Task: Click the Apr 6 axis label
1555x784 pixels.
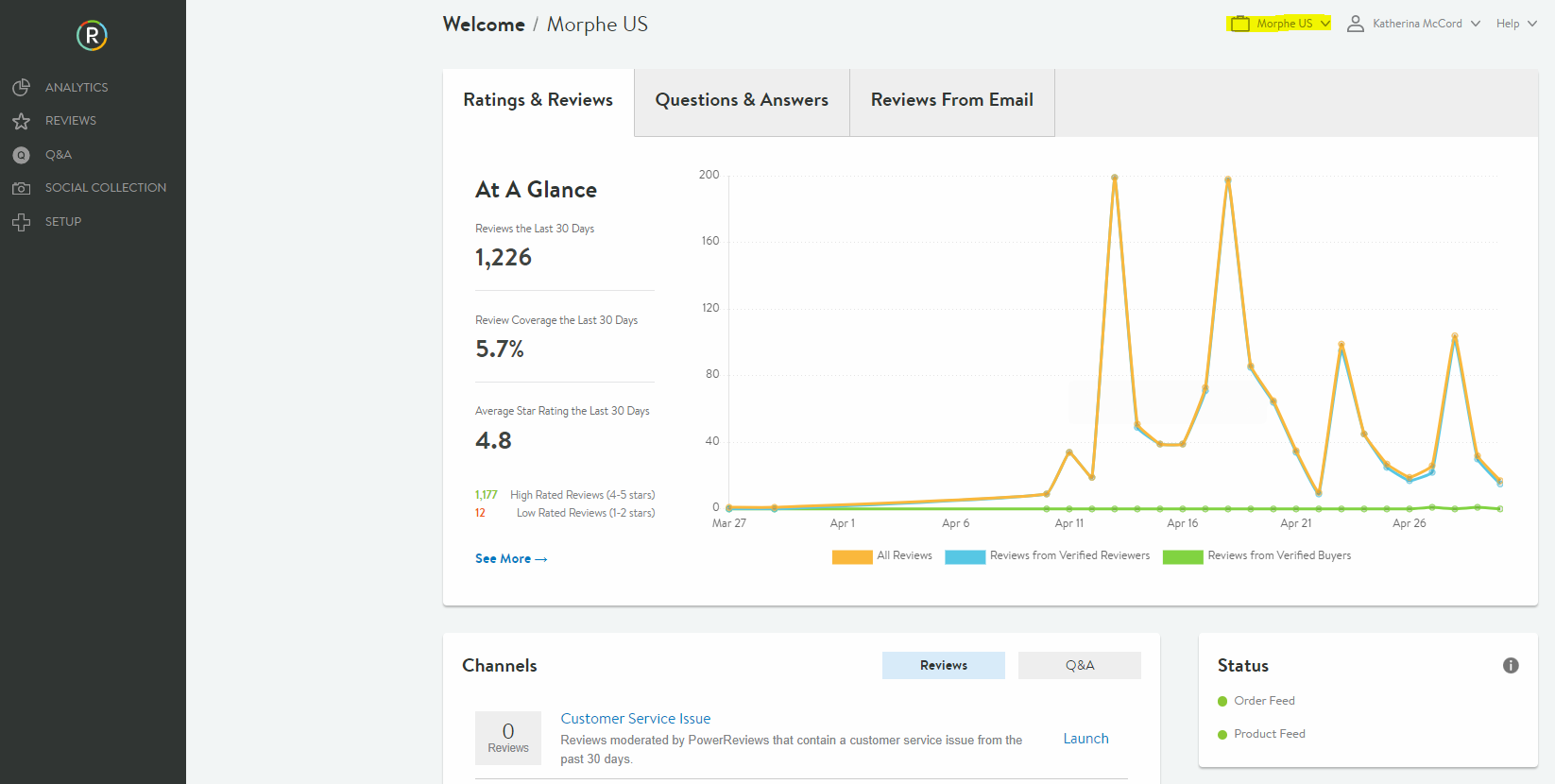Action: point(956,523)
